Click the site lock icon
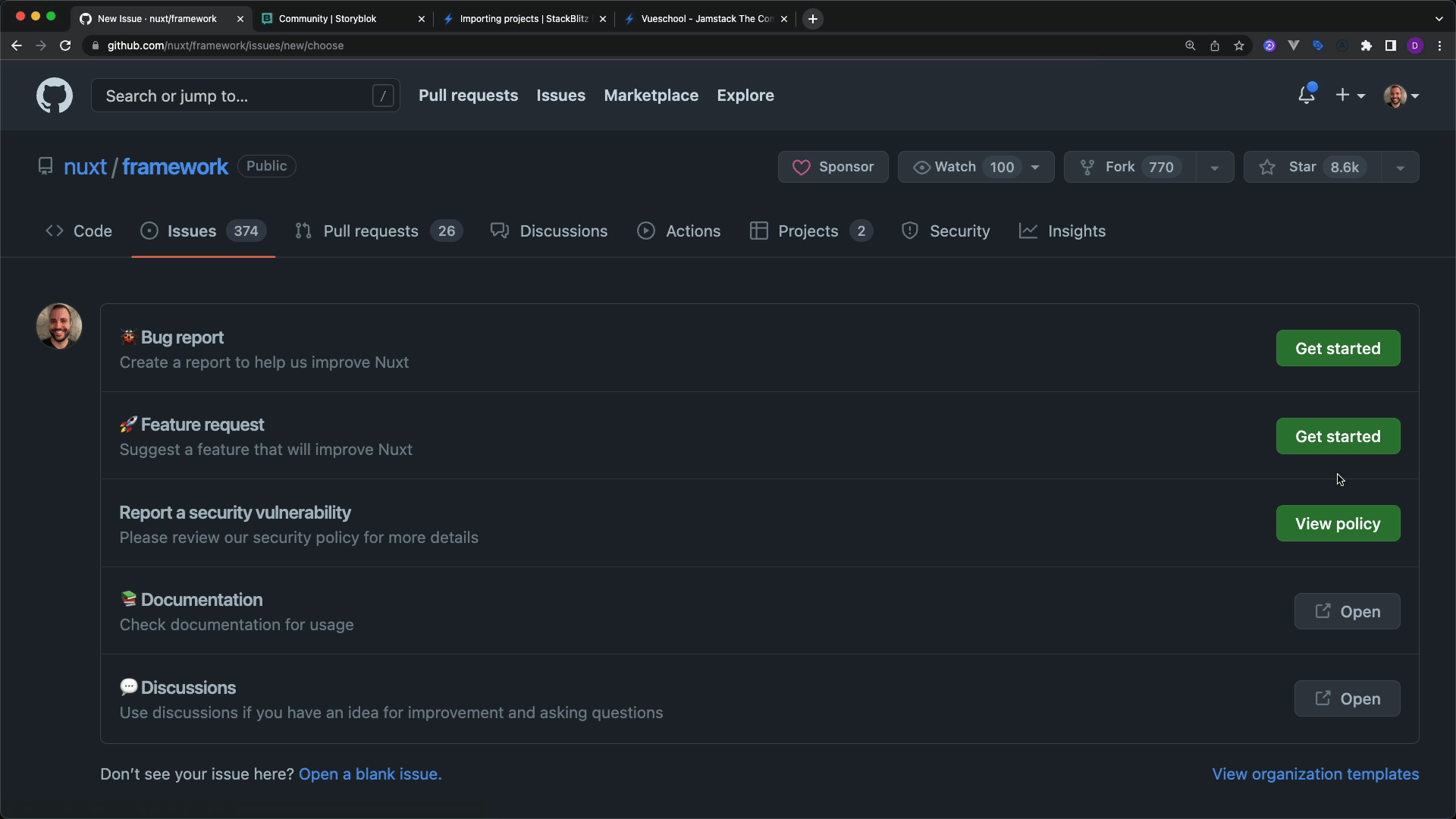The image size is (1456, 819). pos(95,45)
